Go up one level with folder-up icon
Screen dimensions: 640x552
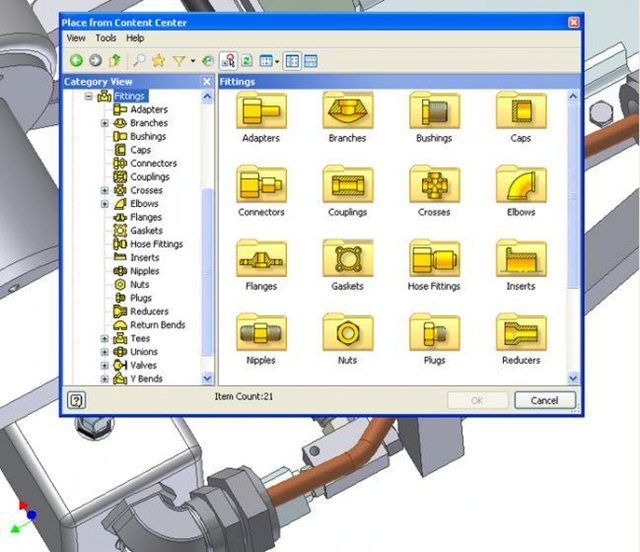[115, 61]
